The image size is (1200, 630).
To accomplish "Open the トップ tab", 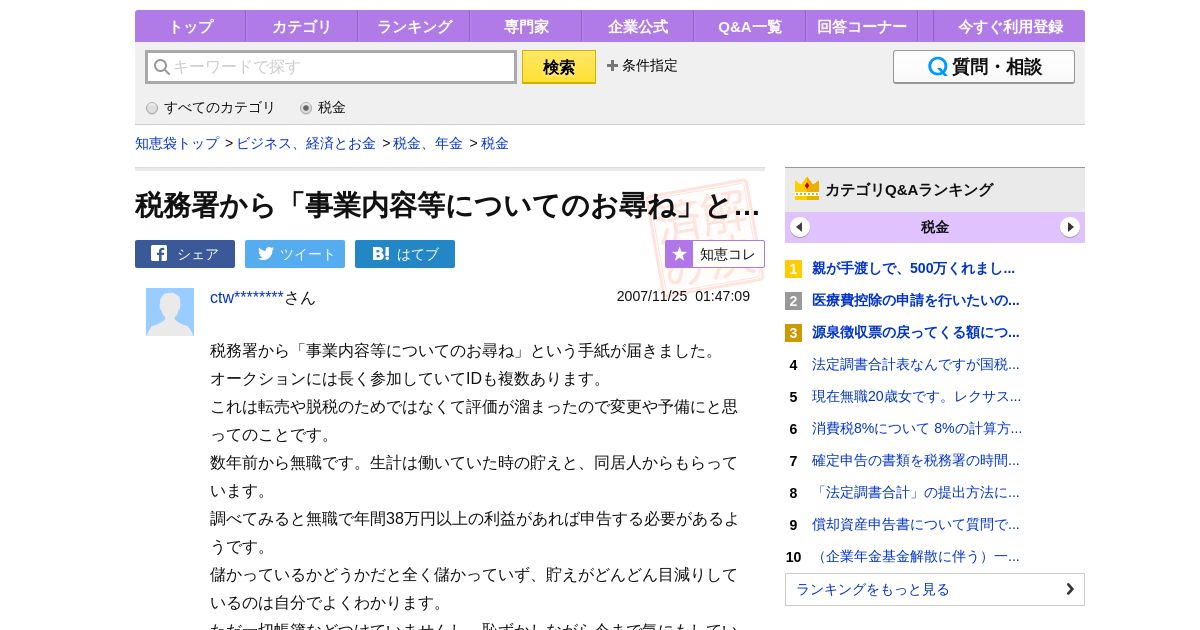I will 190,27.
